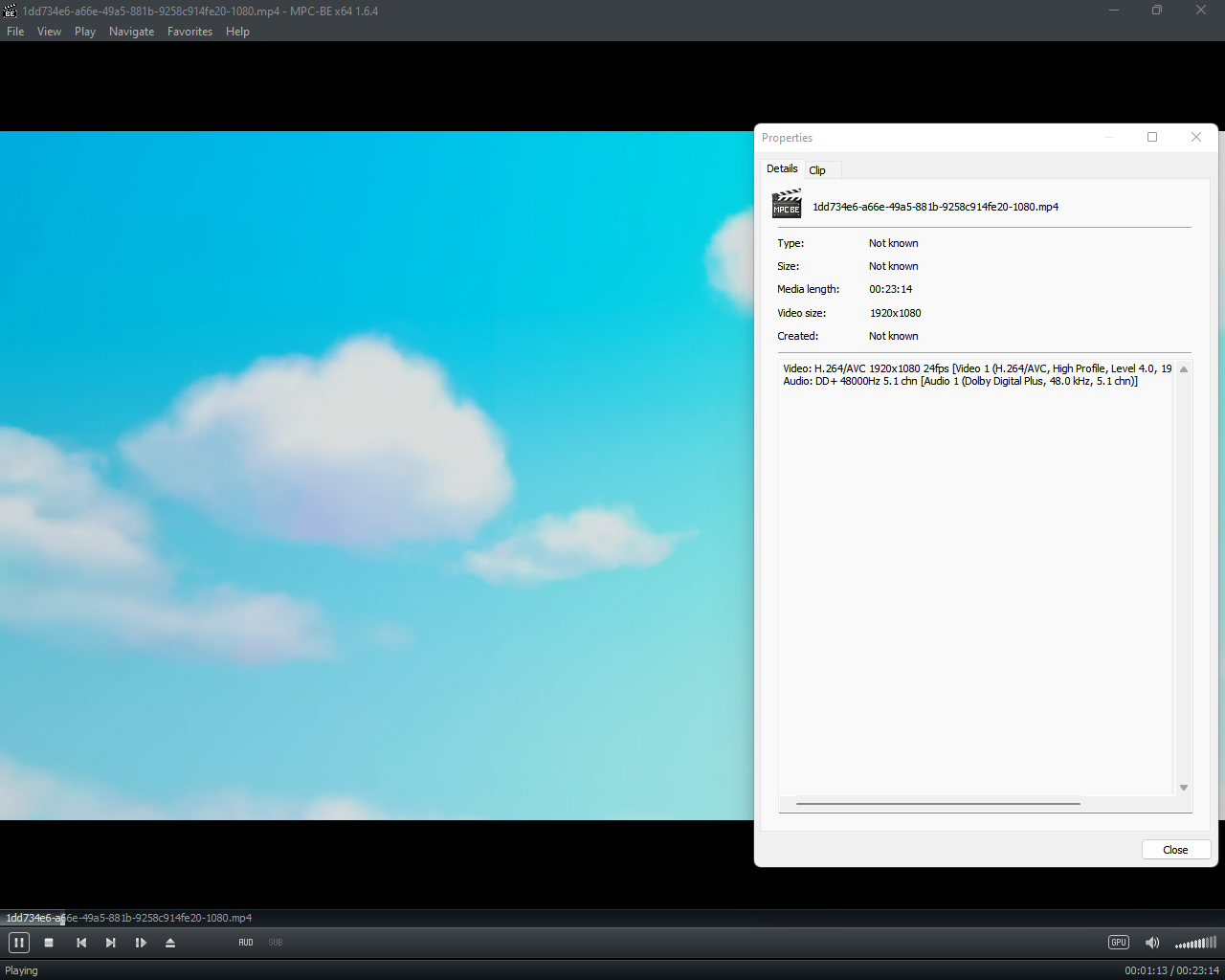
Task: Open the AUD audio track selector
Action: (246, 943)
